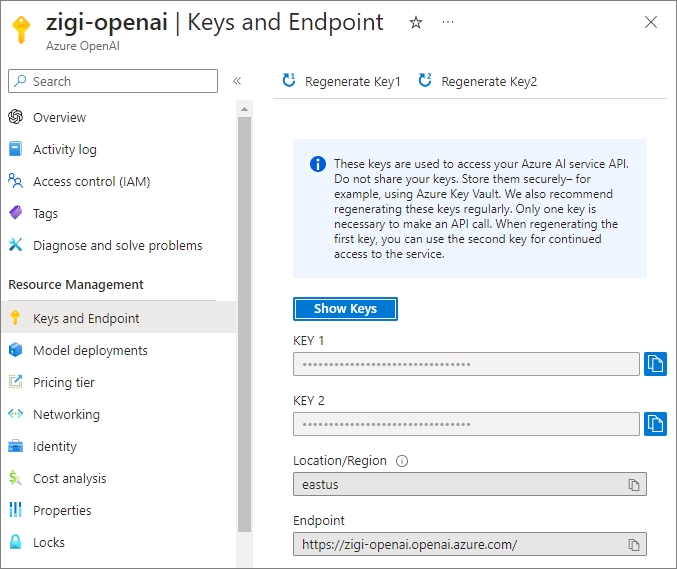This screenshot has width=677, height=569.
Task: Click the purple Tags icon
Action: [16, 212]
